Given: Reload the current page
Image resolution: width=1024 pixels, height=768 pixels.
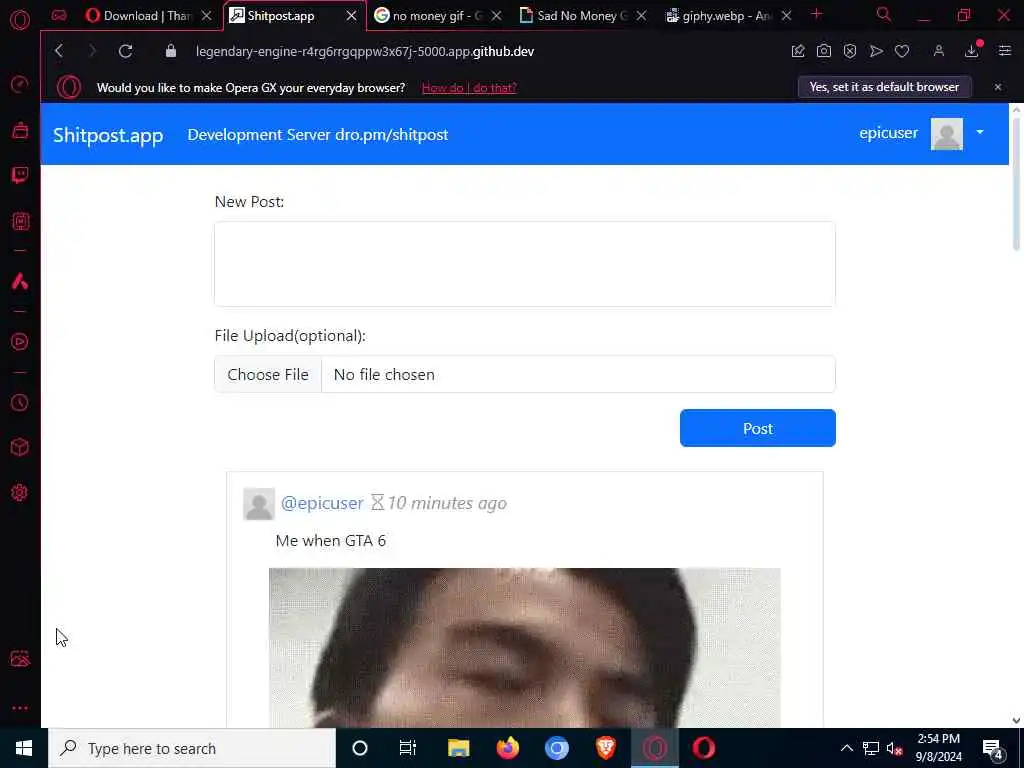Looking at the screenshot, I should 125,51.
